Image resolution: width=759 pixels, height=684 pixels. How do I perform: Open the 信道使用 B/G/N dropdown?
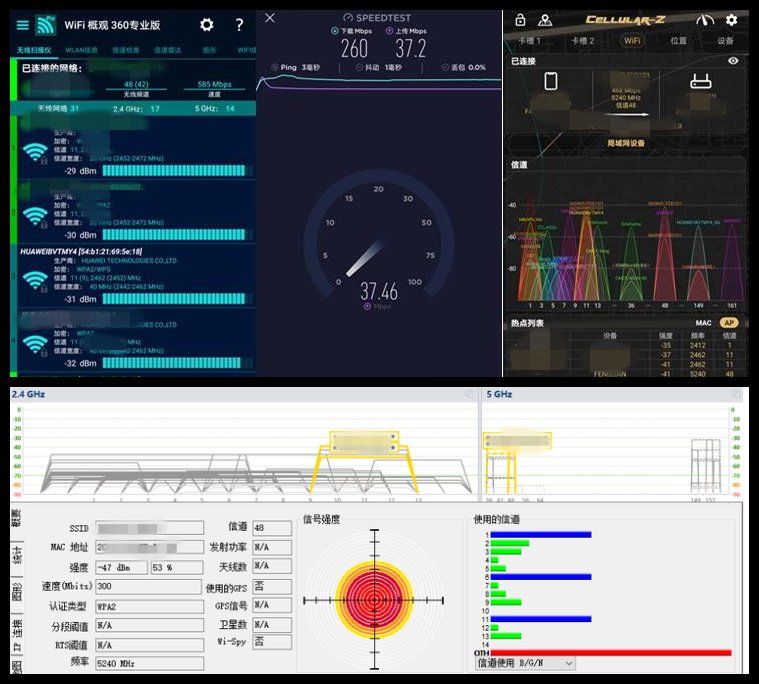click(525, 663)
